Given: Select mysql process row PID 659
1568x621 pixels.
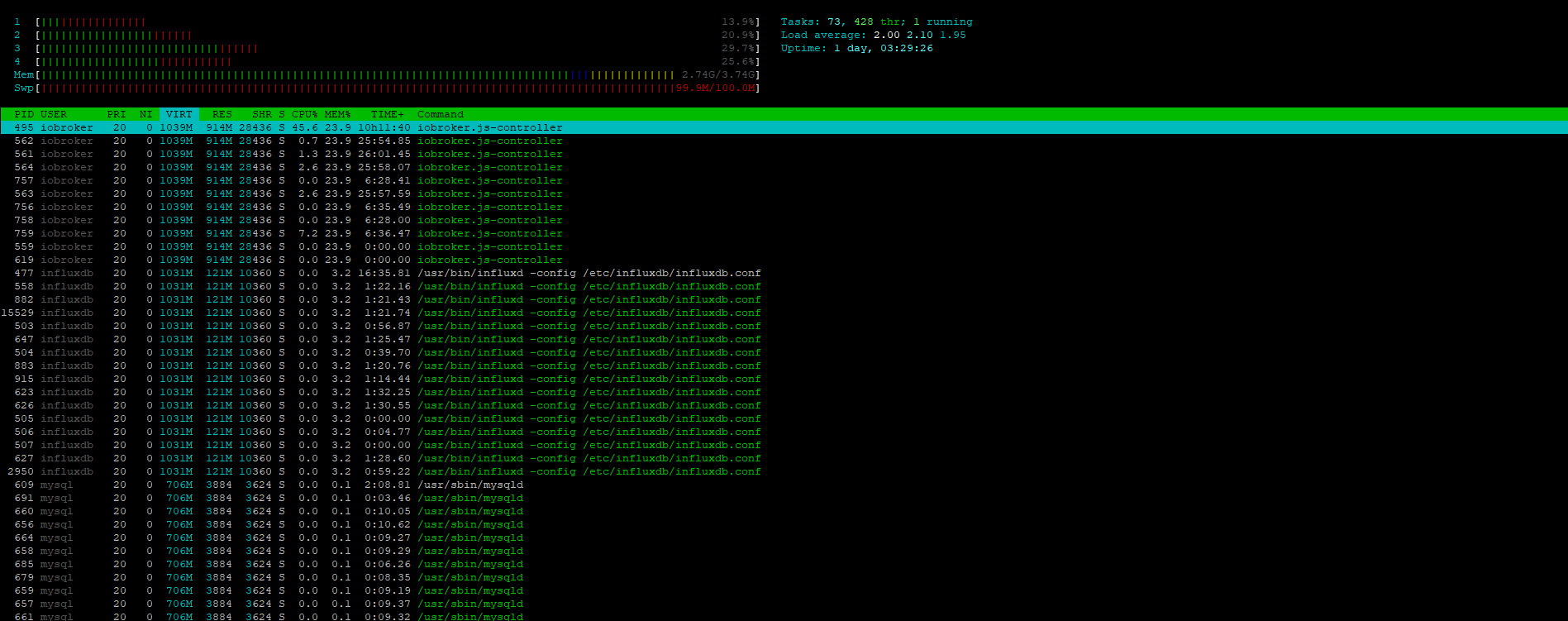Looking at the screenshot, I should (x=784, y=590).
